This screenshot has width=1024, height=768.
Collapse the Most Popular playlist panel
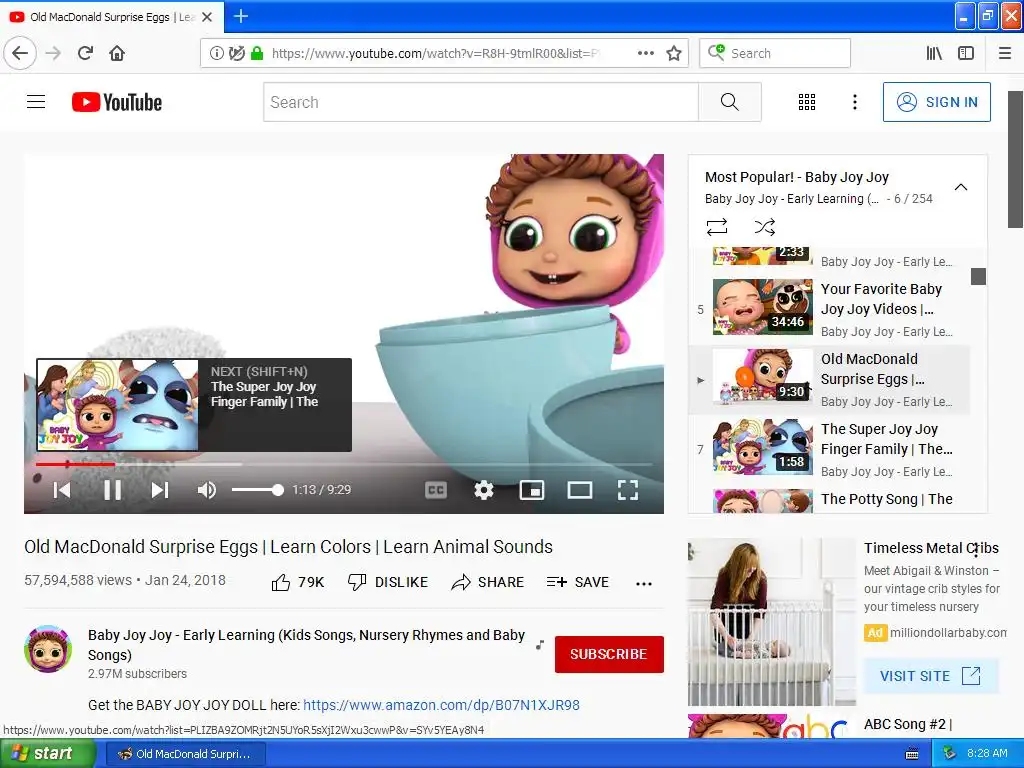pos(961,187)
